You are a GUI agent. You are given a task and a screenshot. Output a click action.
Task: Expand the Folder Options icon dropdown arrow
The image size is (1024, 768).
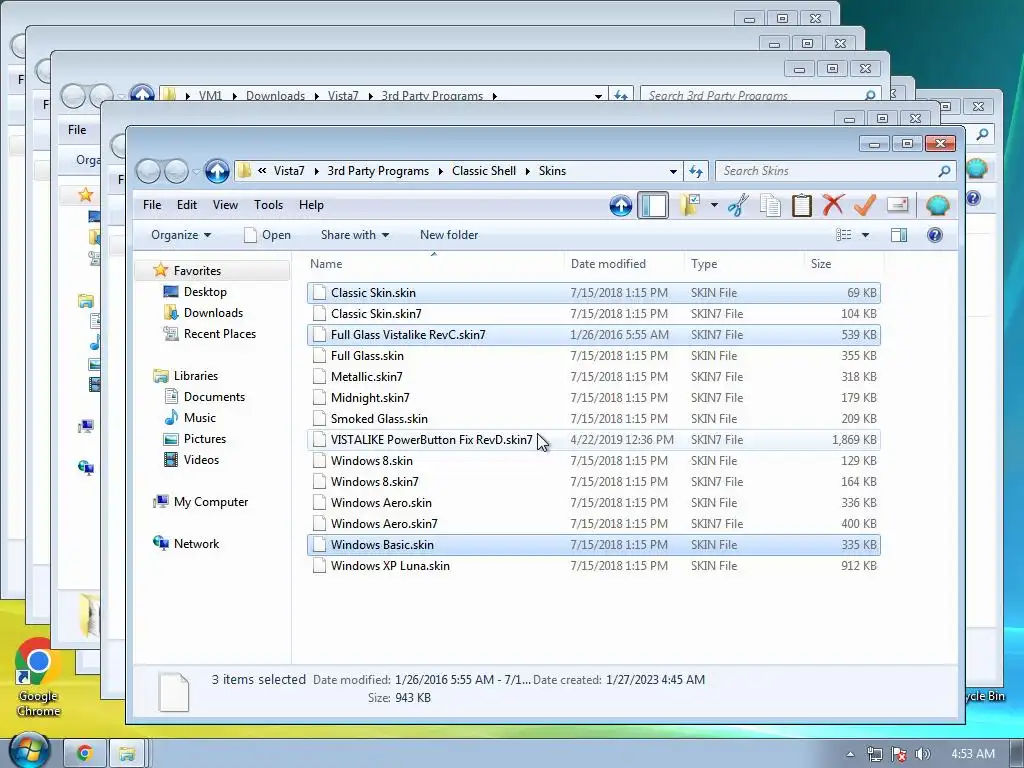(714, 206)
